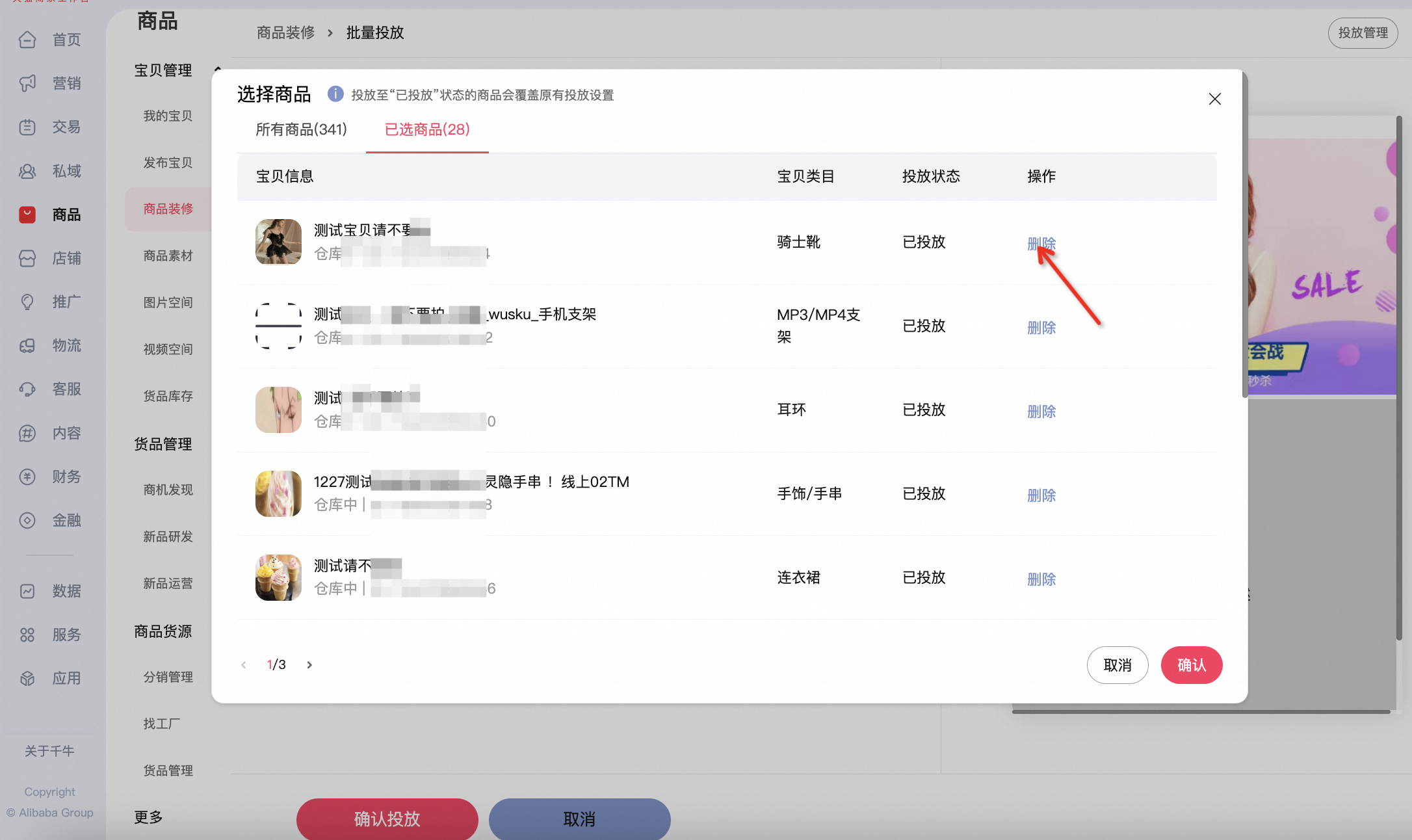Viewport: 1412px width, 840px height.
Task: Open 商机发现 menu item
Action: tap(168, 490)
